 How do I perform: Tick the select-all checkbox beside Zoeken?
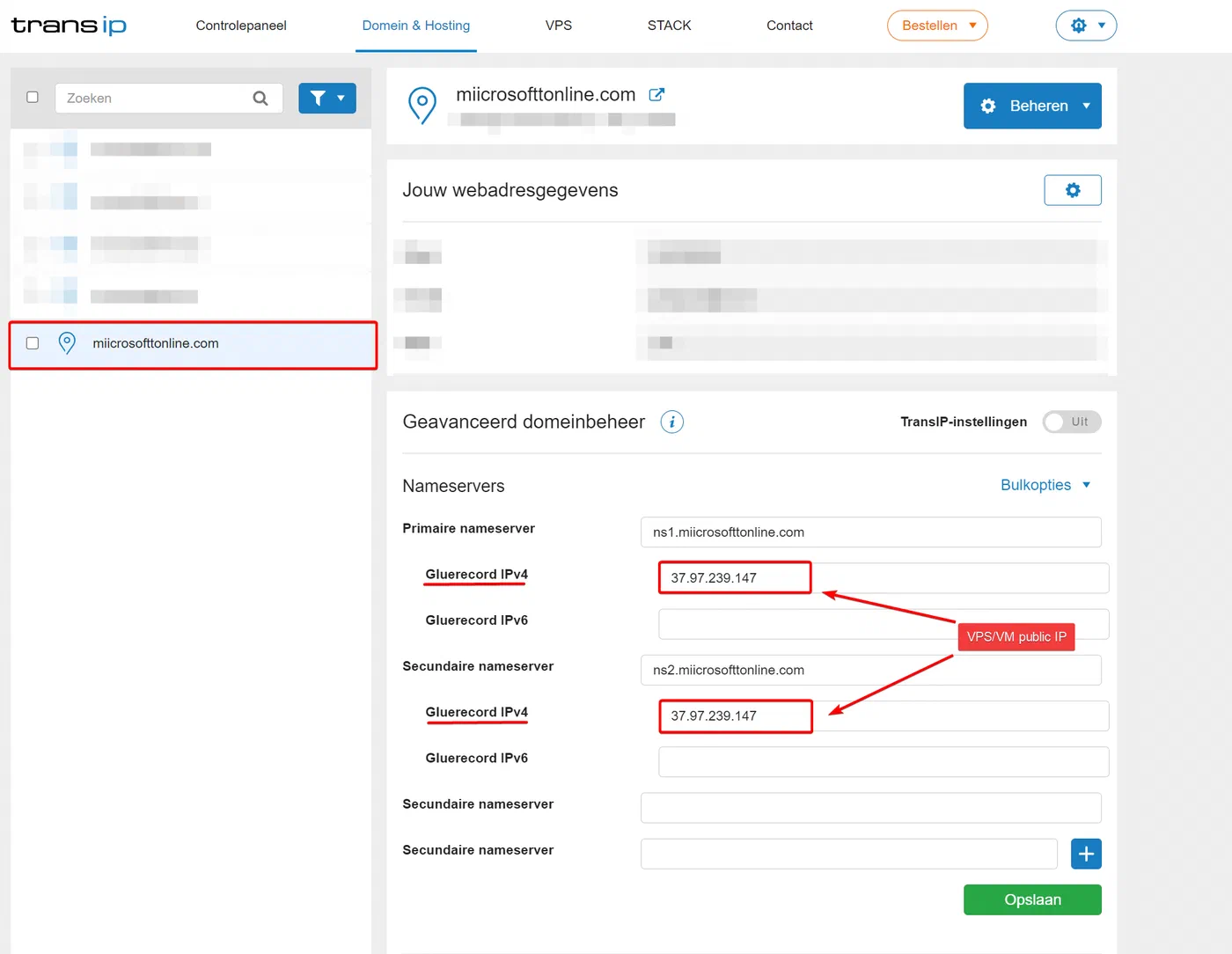[x=33, y=98]
